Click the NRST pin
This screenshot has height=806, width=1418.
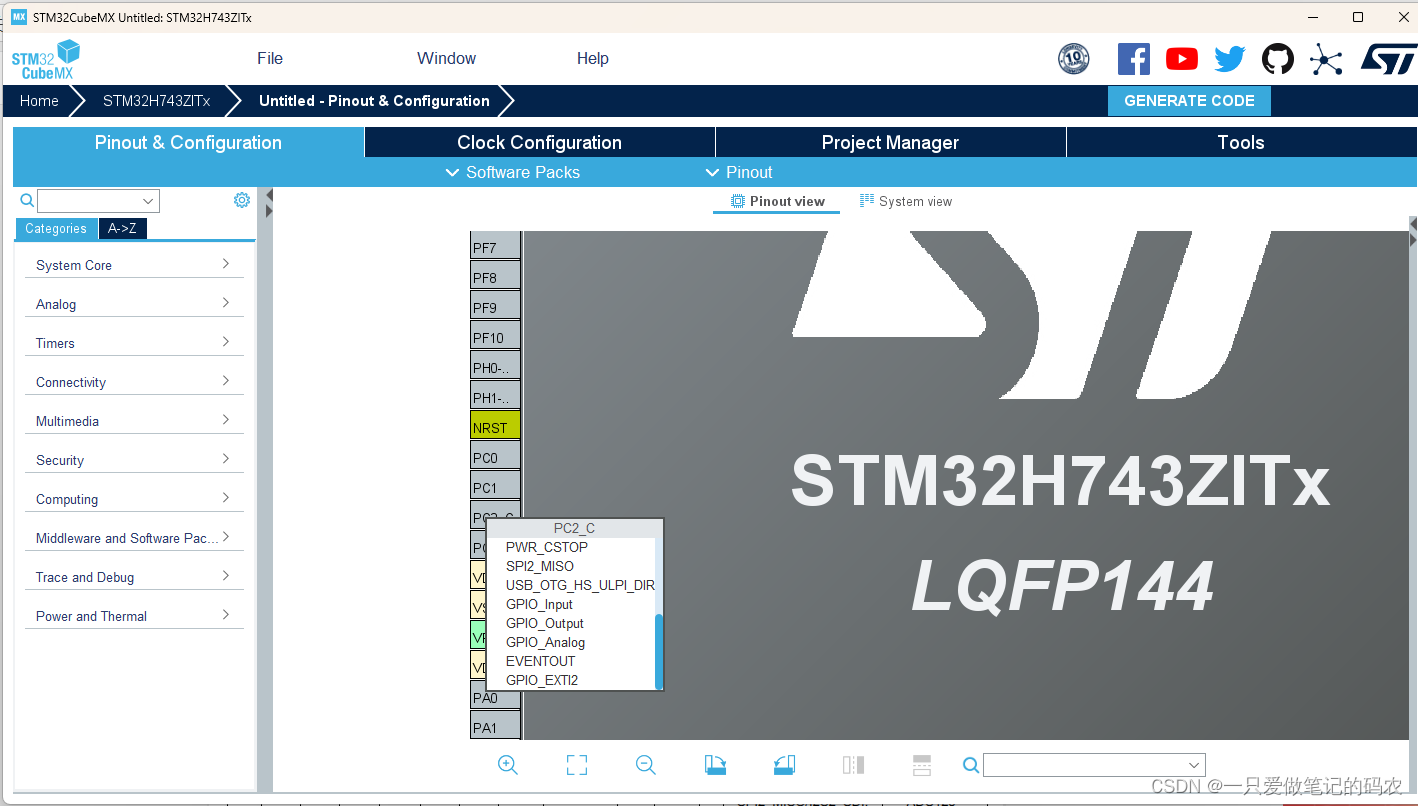click(495, 426)
